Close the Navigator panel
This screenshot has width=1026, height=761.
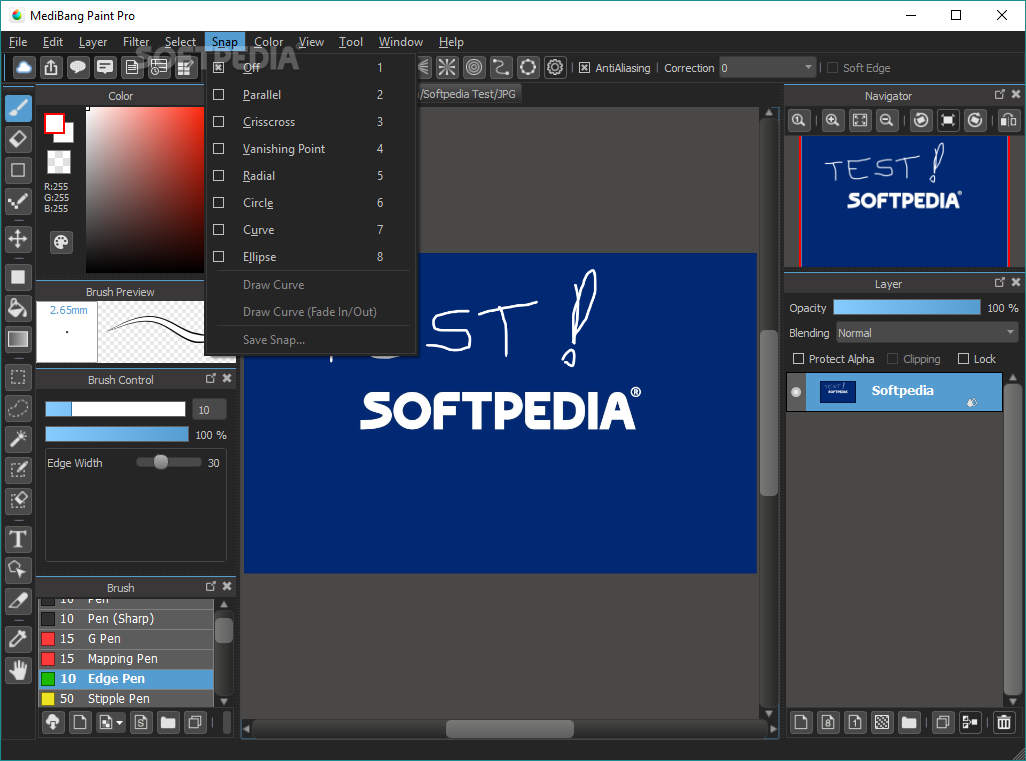click(x=1016, y=94)
